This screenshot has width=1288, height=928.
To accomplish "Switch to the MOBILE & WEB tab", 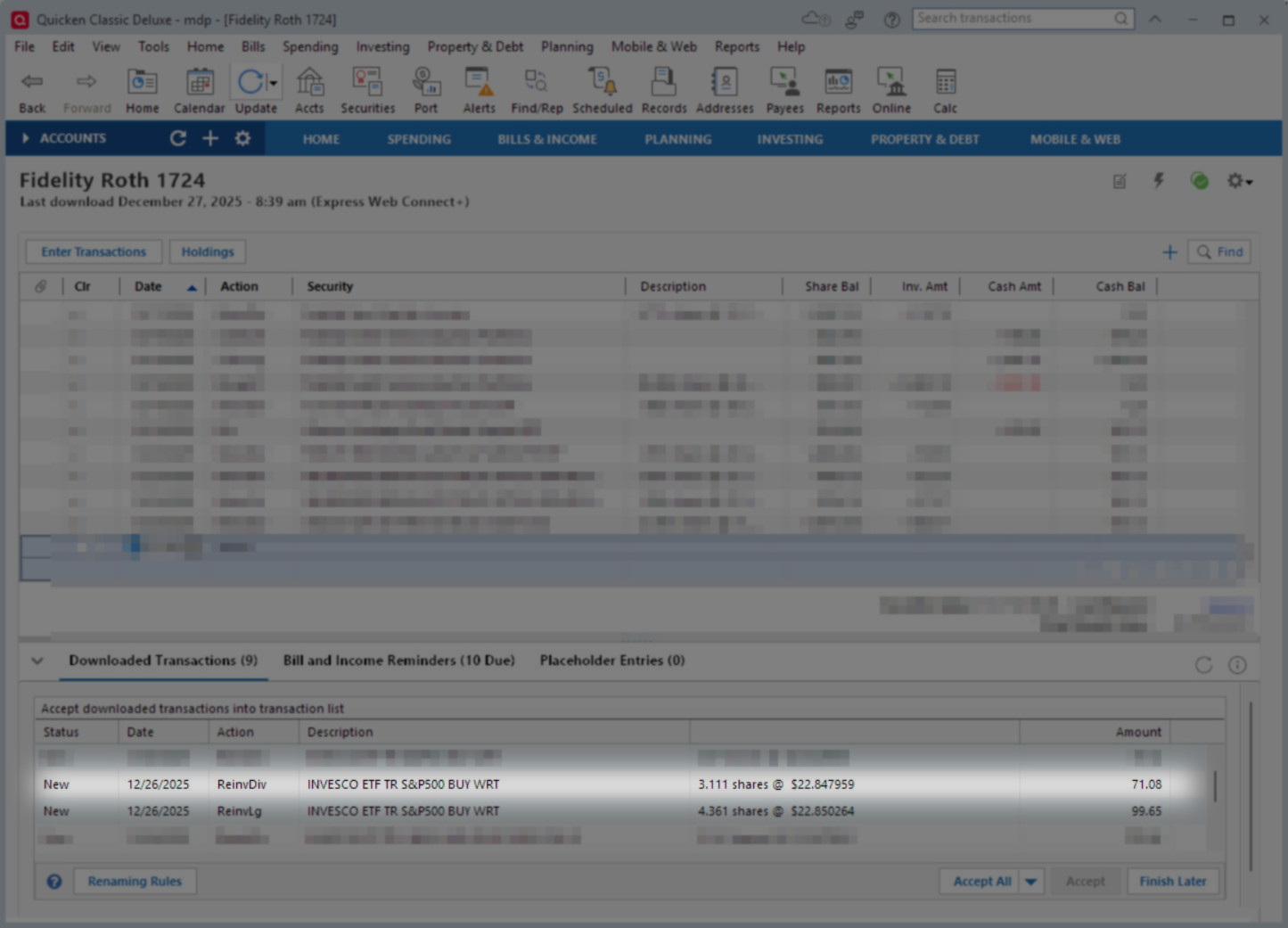I will 1075,139.
